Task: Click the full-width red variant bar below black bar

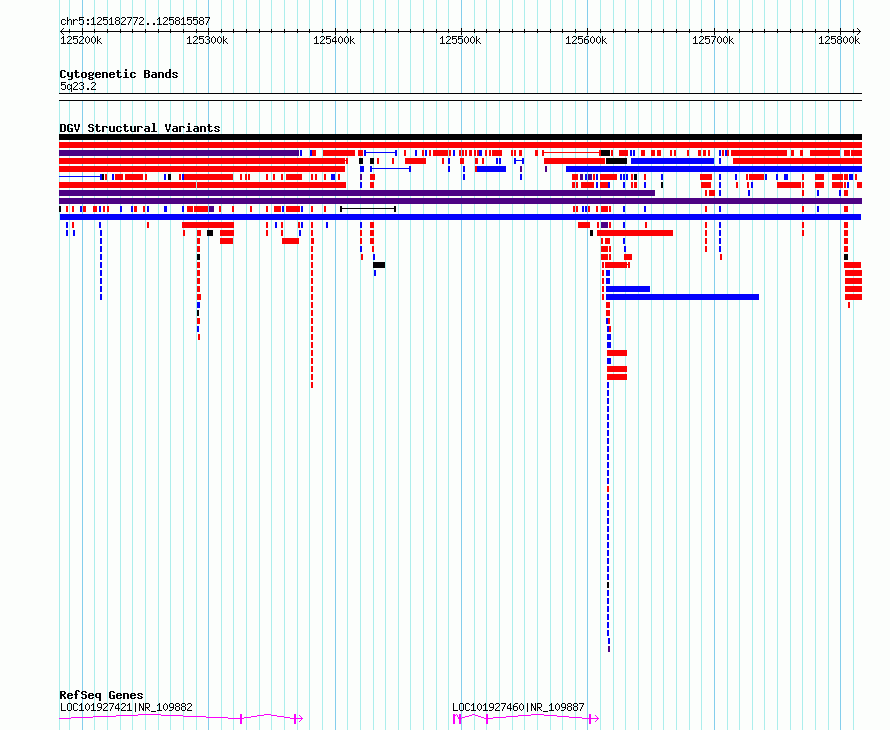Action: (x=460, y=145)
